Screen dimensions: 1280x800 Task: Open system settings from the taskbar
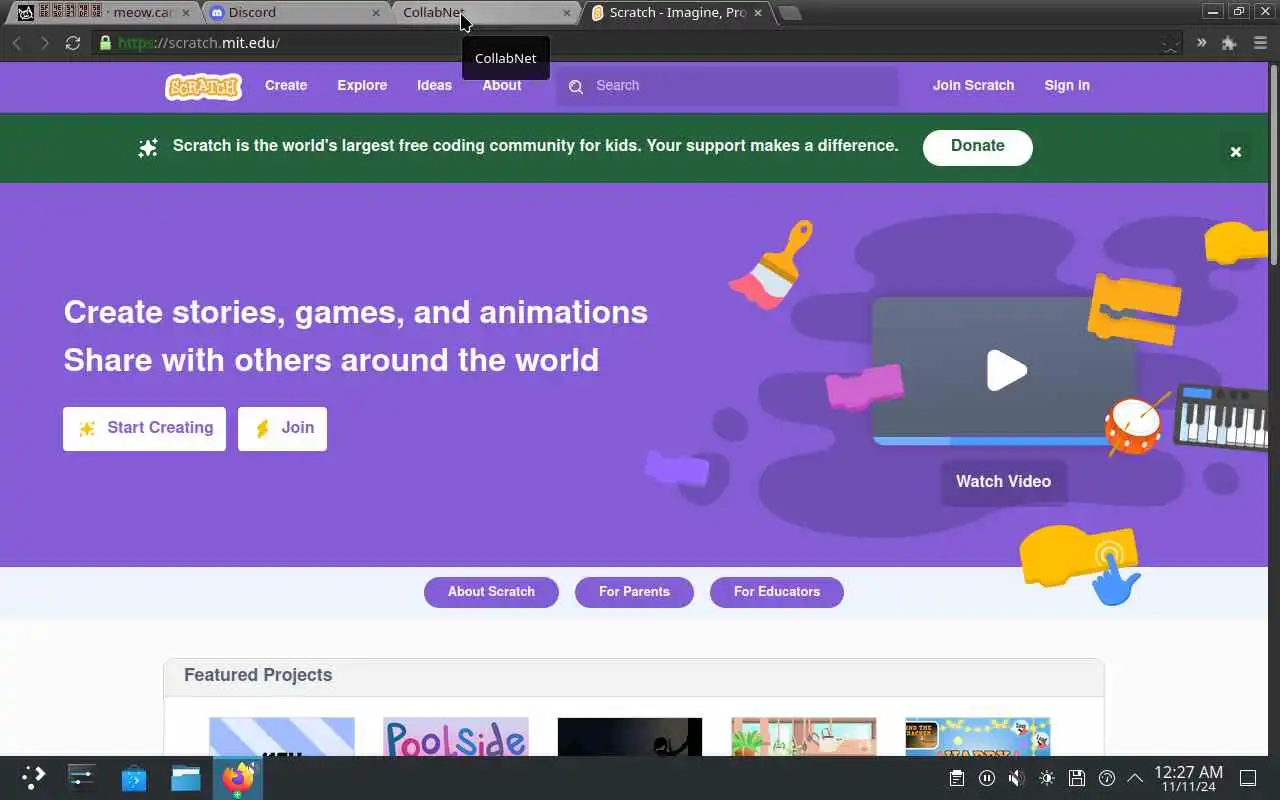click(x=81, y=778)
